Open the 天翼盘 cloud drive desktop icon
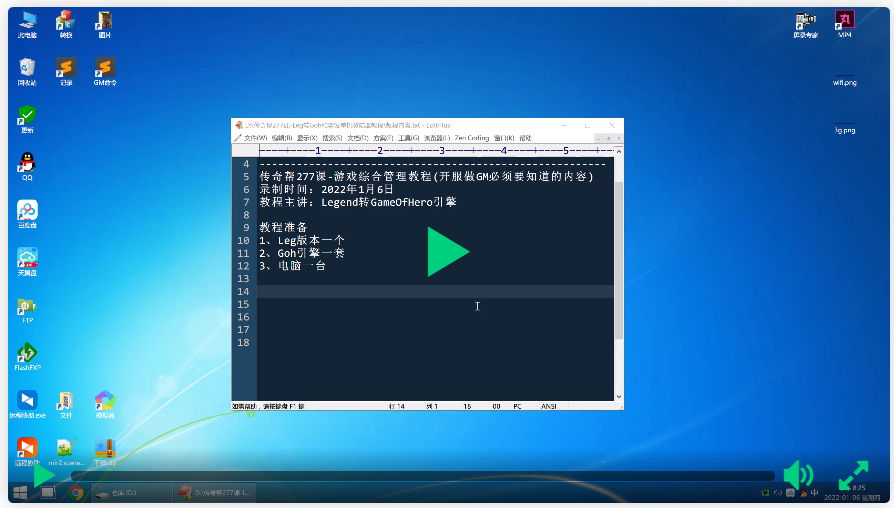This screenshot has height=508, width=894. 27,262
